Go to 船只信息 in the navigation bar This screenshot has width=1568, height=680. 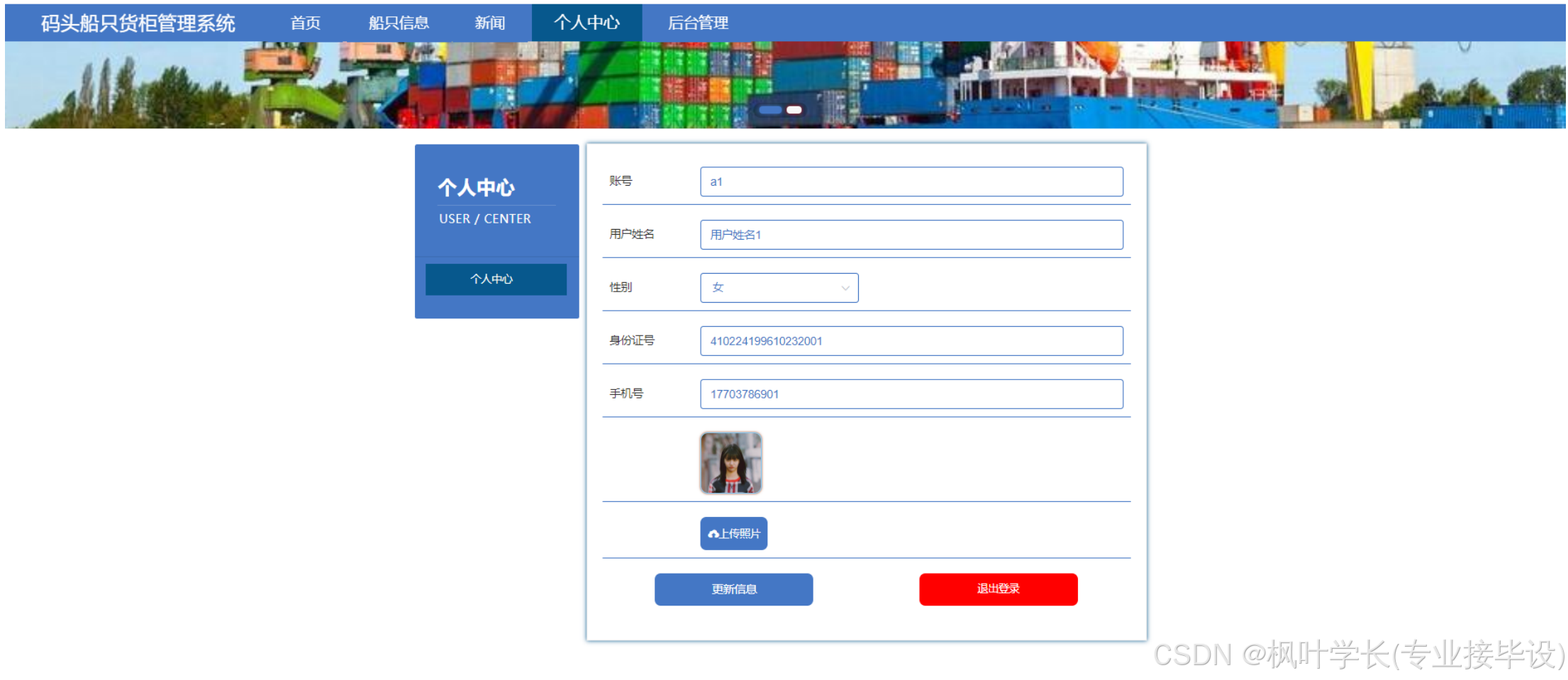click(399, 23)
